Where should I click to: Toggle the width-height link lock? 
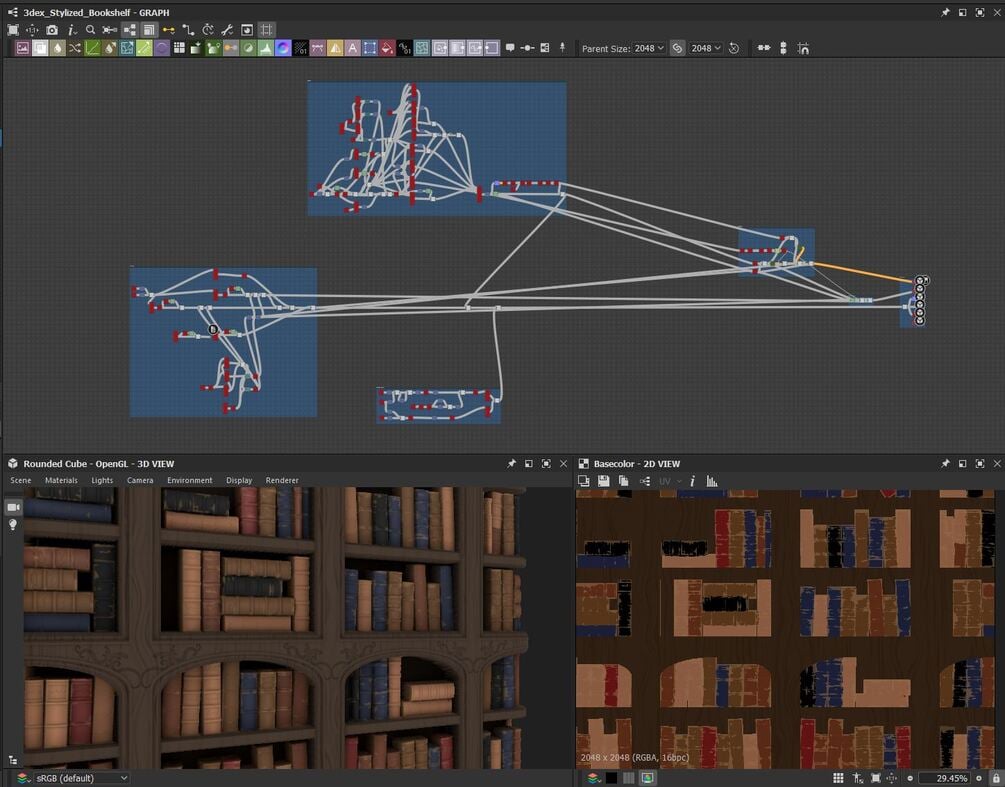[677, 48]
